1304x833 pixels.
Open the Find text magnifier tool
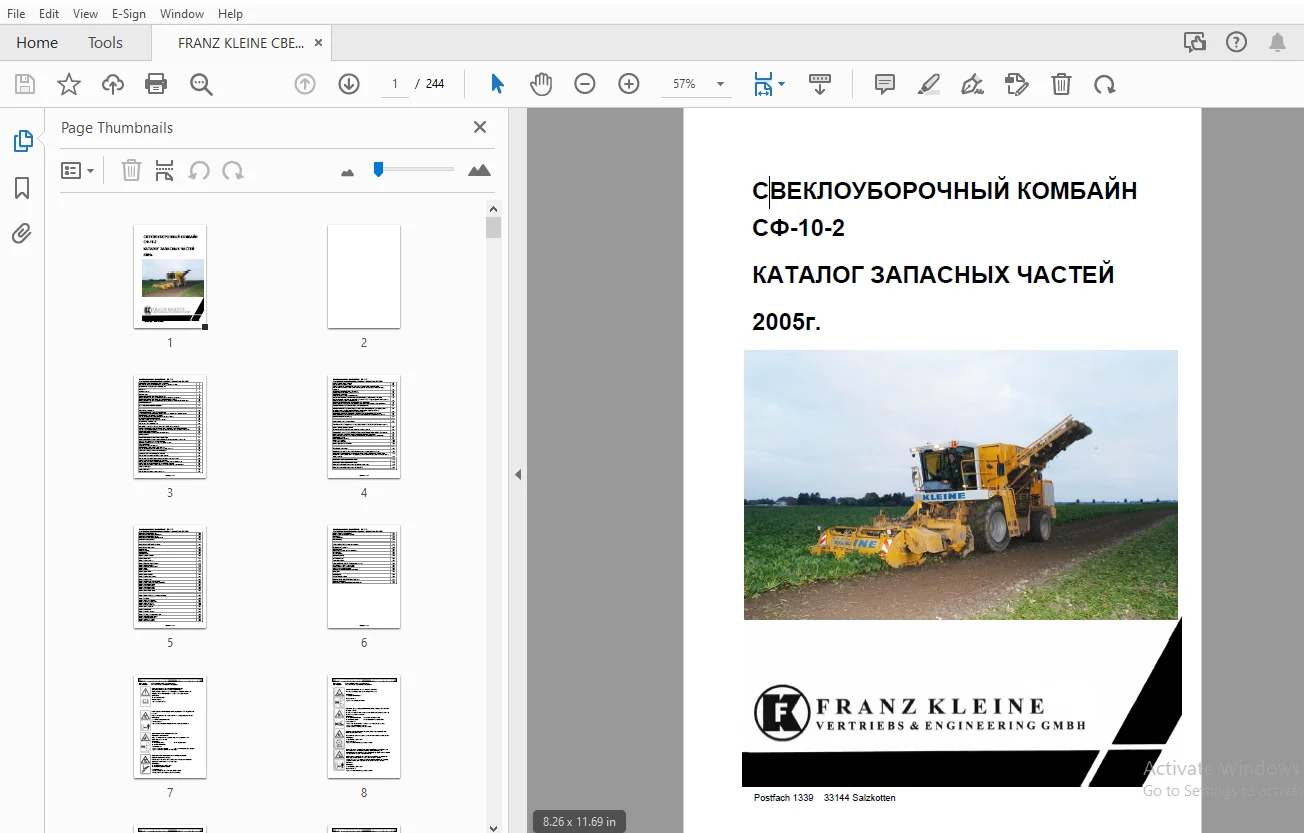pos(201,84)
